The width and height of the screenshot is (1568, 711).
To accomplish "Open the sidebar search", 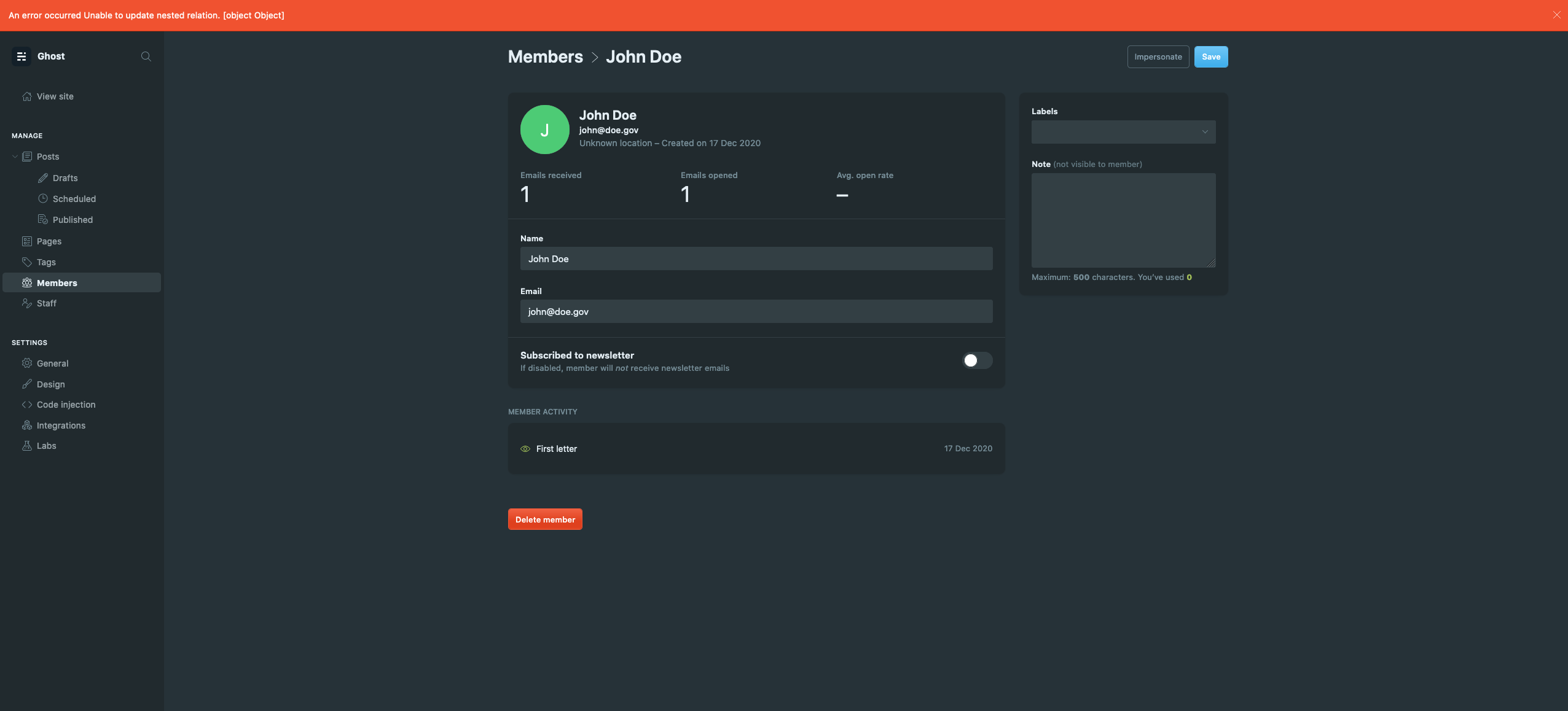I will (146, 56).
